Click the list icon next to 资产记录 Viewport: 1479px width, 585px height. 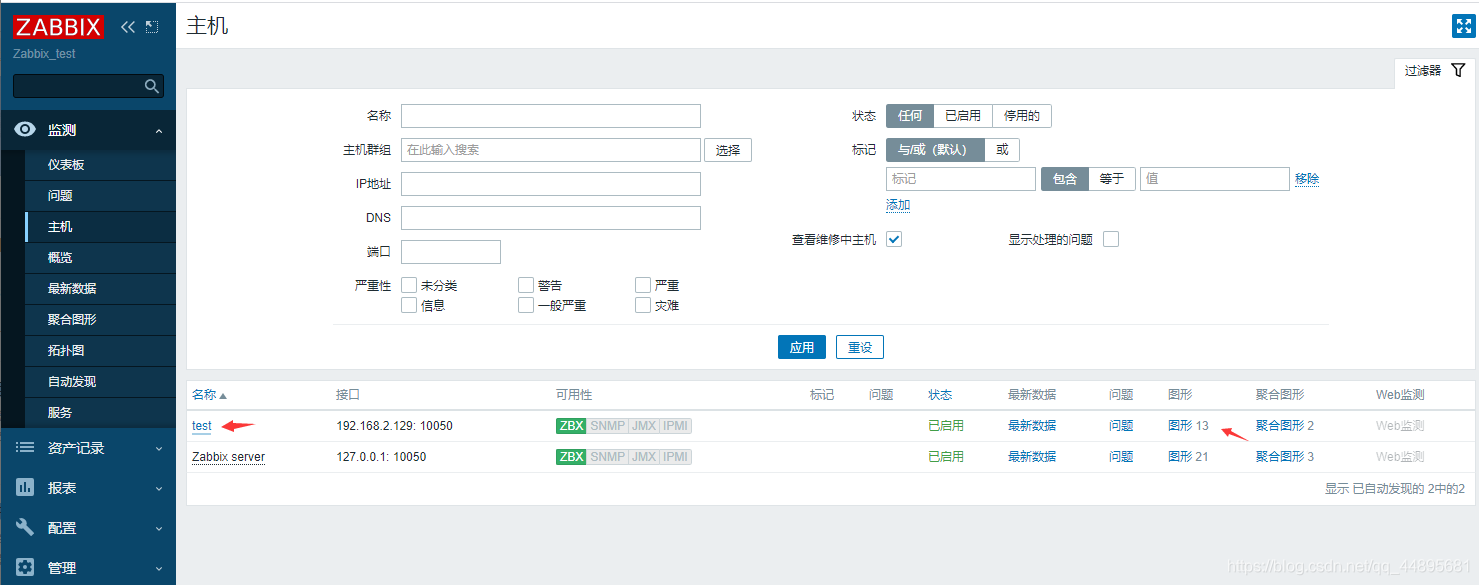tap(25, 448)
